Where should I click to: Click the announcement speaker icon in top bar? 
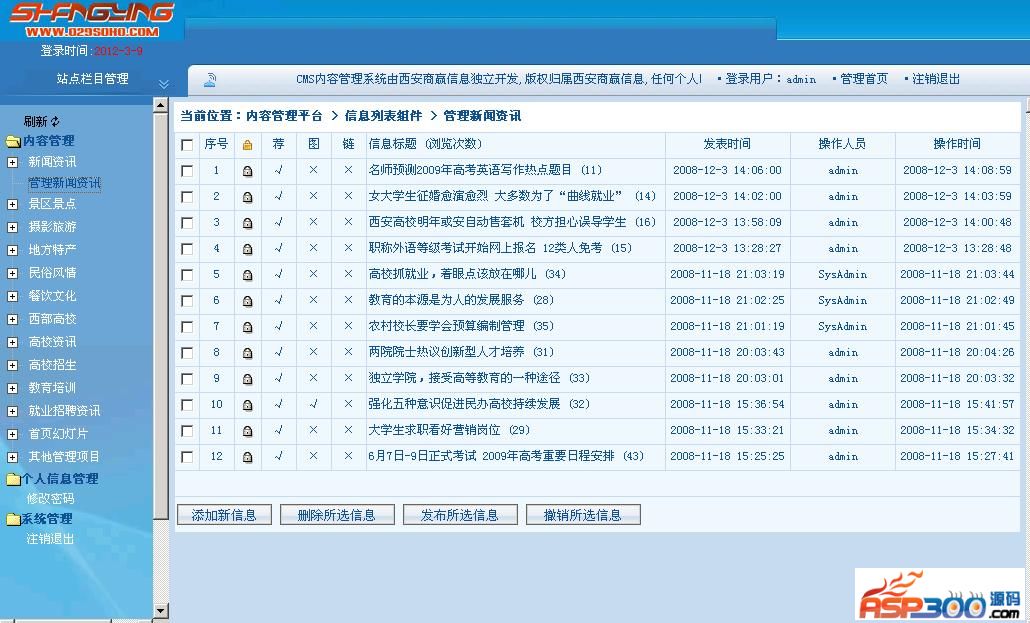coord(210,80)
